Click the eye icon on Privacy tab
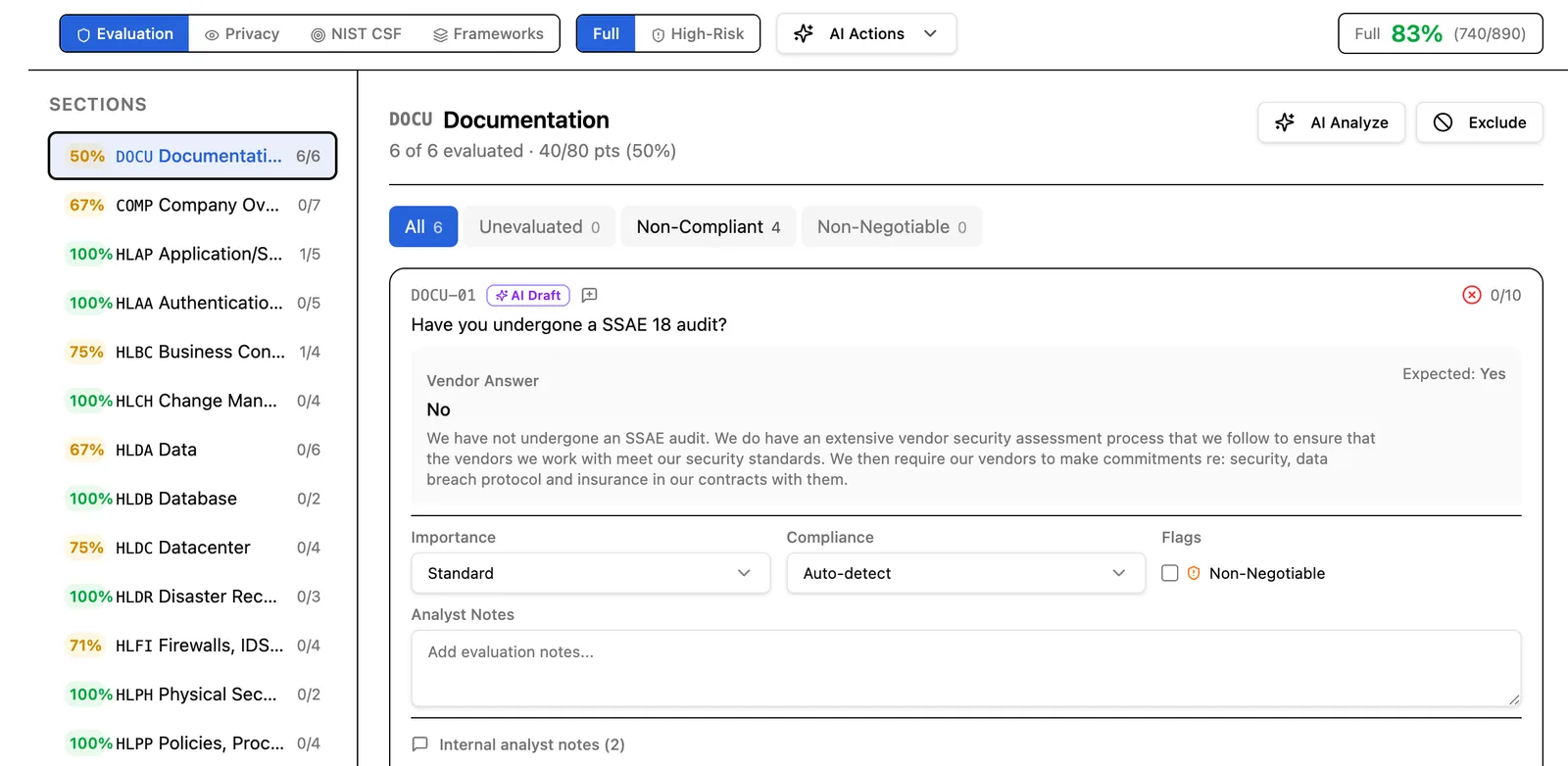The width and height of the screenshot is (1568, 766). pos(212,34)
